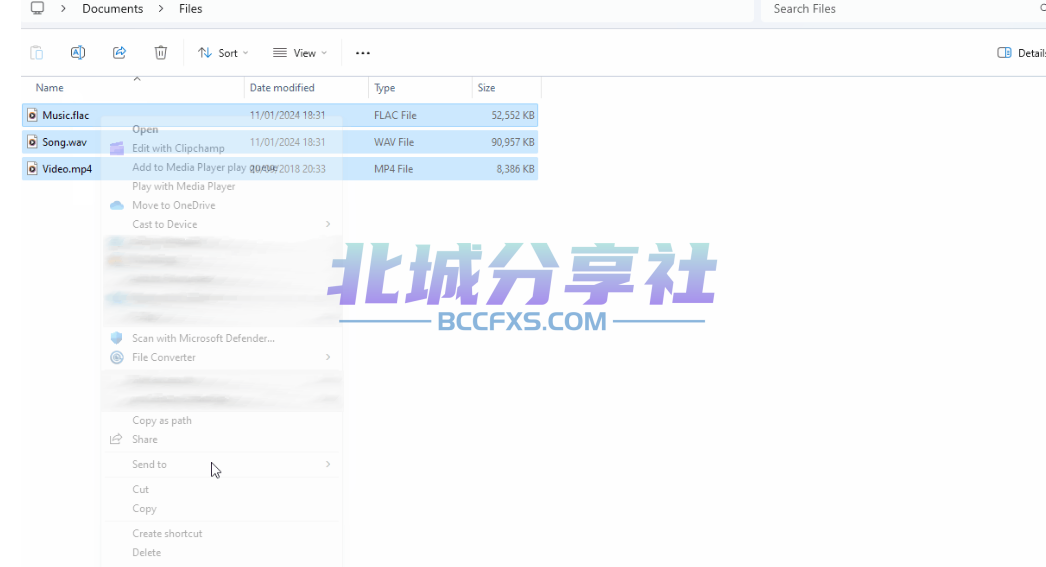Click the 8,386 KB size cell
Screen dimensions: 1046x567
click(515, 169)
